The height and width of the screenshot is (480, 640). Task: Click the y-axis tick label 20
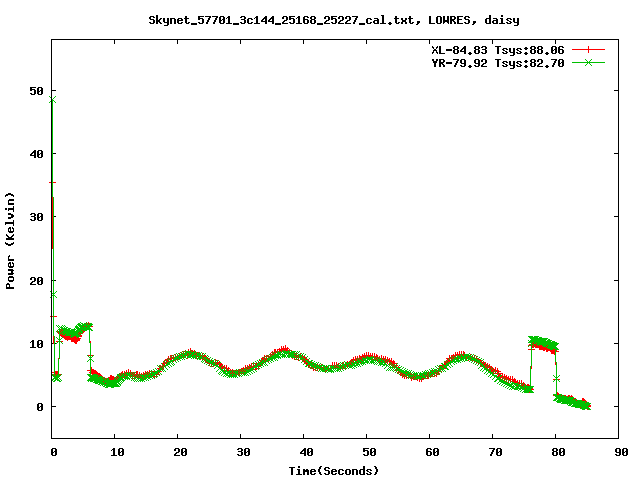coord(36,281)
